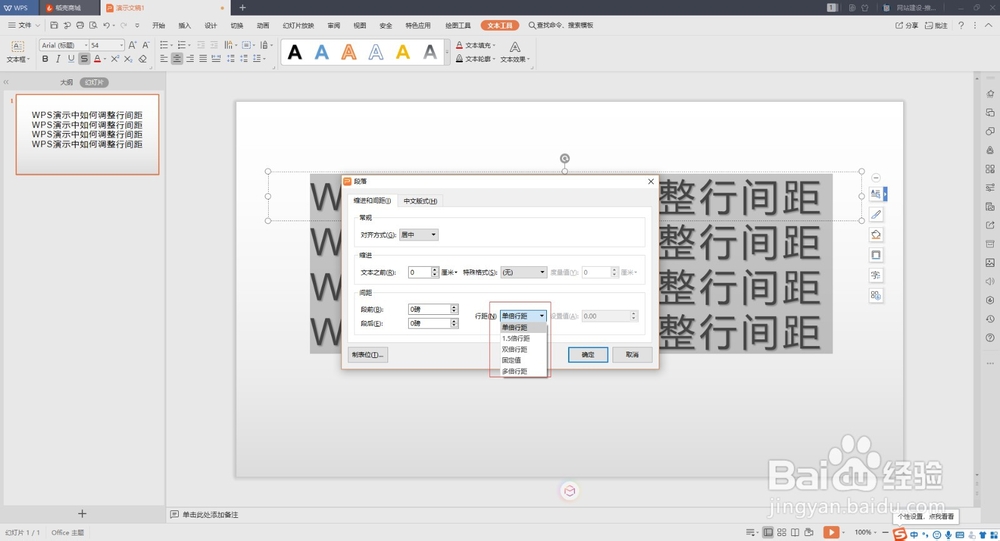
Task: Open the 文件 file menu
Action: [24, 26]
